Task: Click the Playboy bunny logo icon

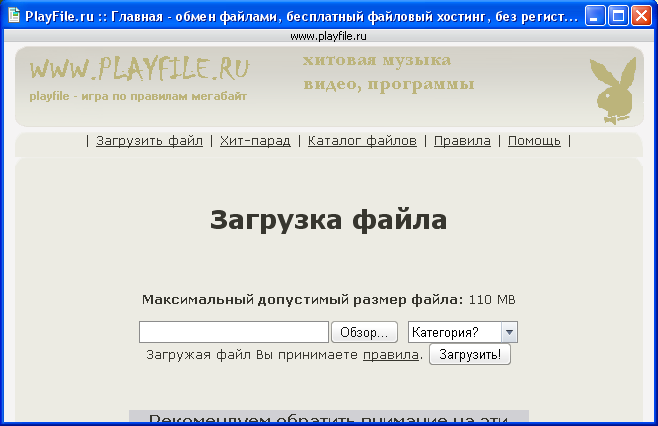Action: click(x=613, y=91)
